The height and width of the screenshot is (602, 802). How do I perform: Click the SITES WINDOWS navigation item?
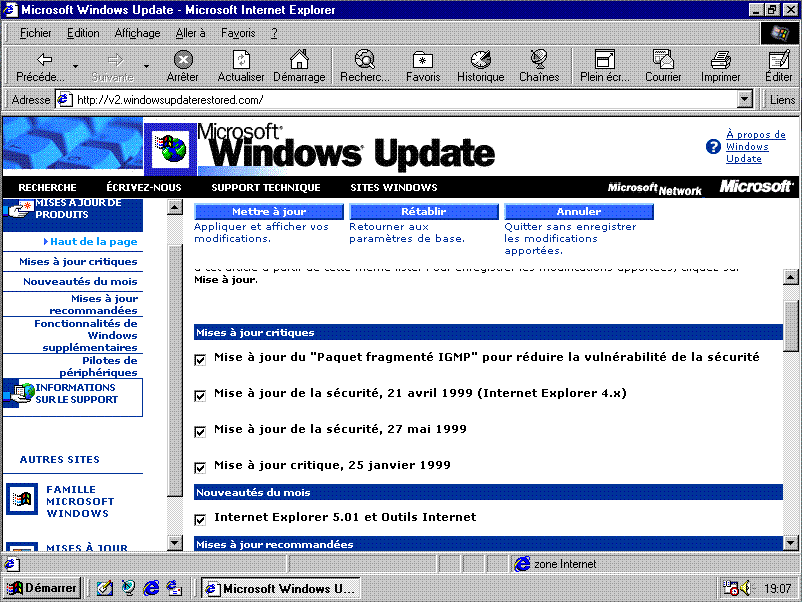(394, 188)
